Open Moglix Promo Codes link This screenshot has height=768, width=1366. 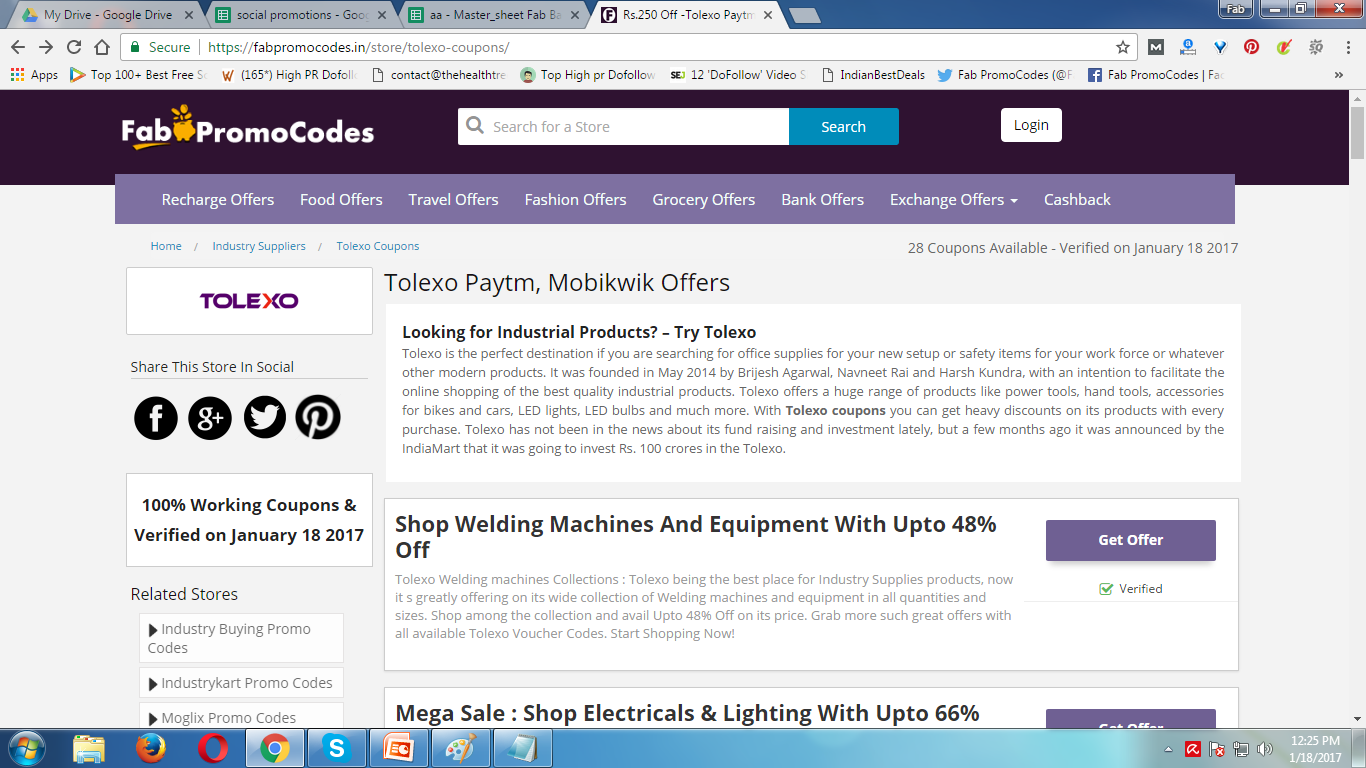(241, 717)
